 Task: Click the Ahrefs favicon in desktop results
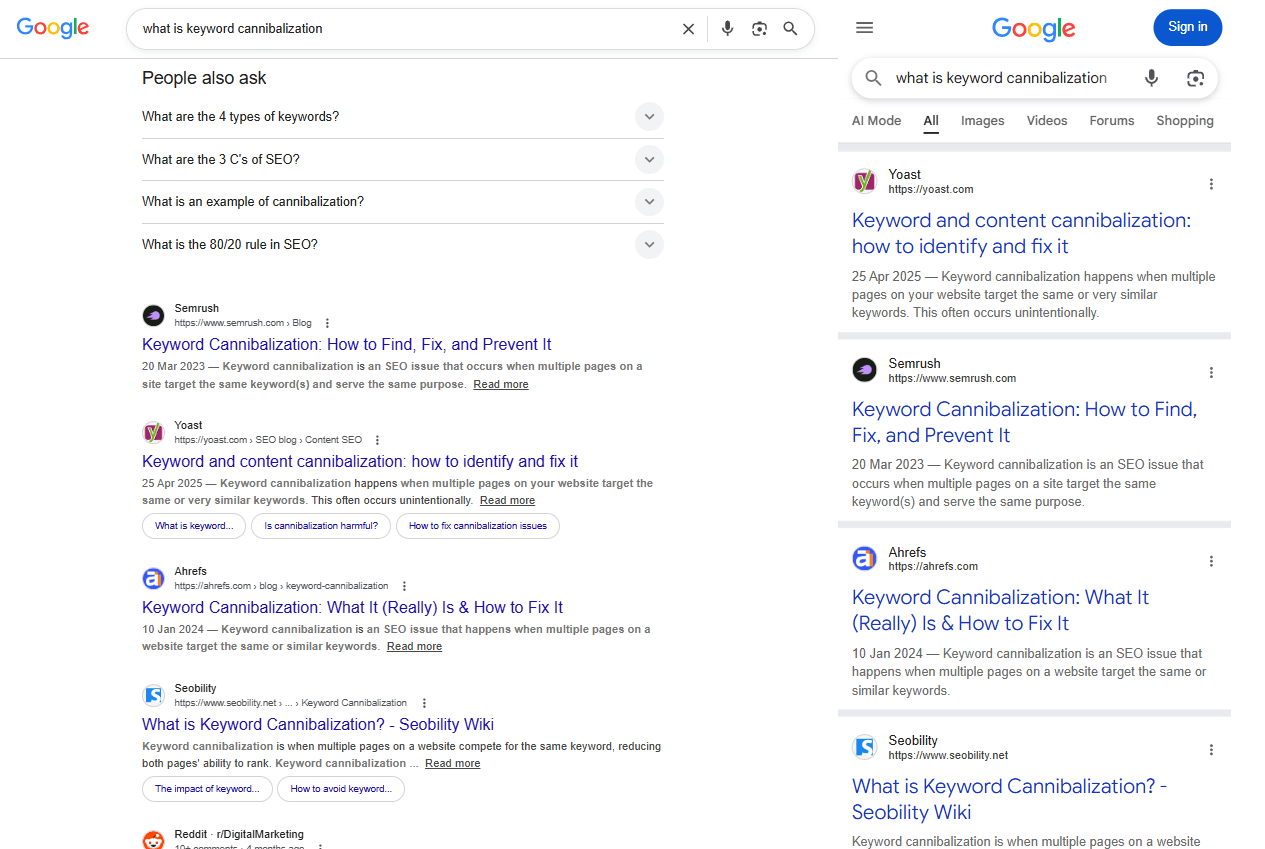(153, 578)
